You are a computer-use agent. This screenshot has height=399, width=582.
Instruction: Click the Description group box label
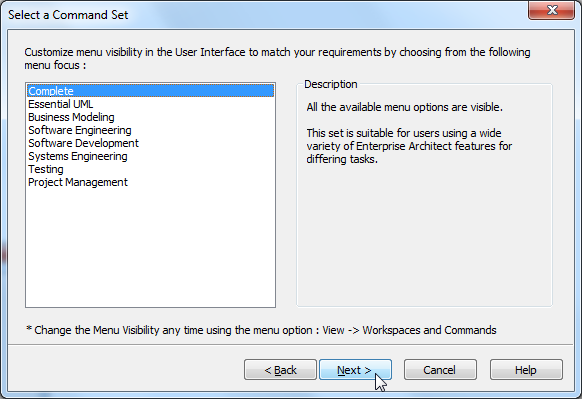pos(331,84)
